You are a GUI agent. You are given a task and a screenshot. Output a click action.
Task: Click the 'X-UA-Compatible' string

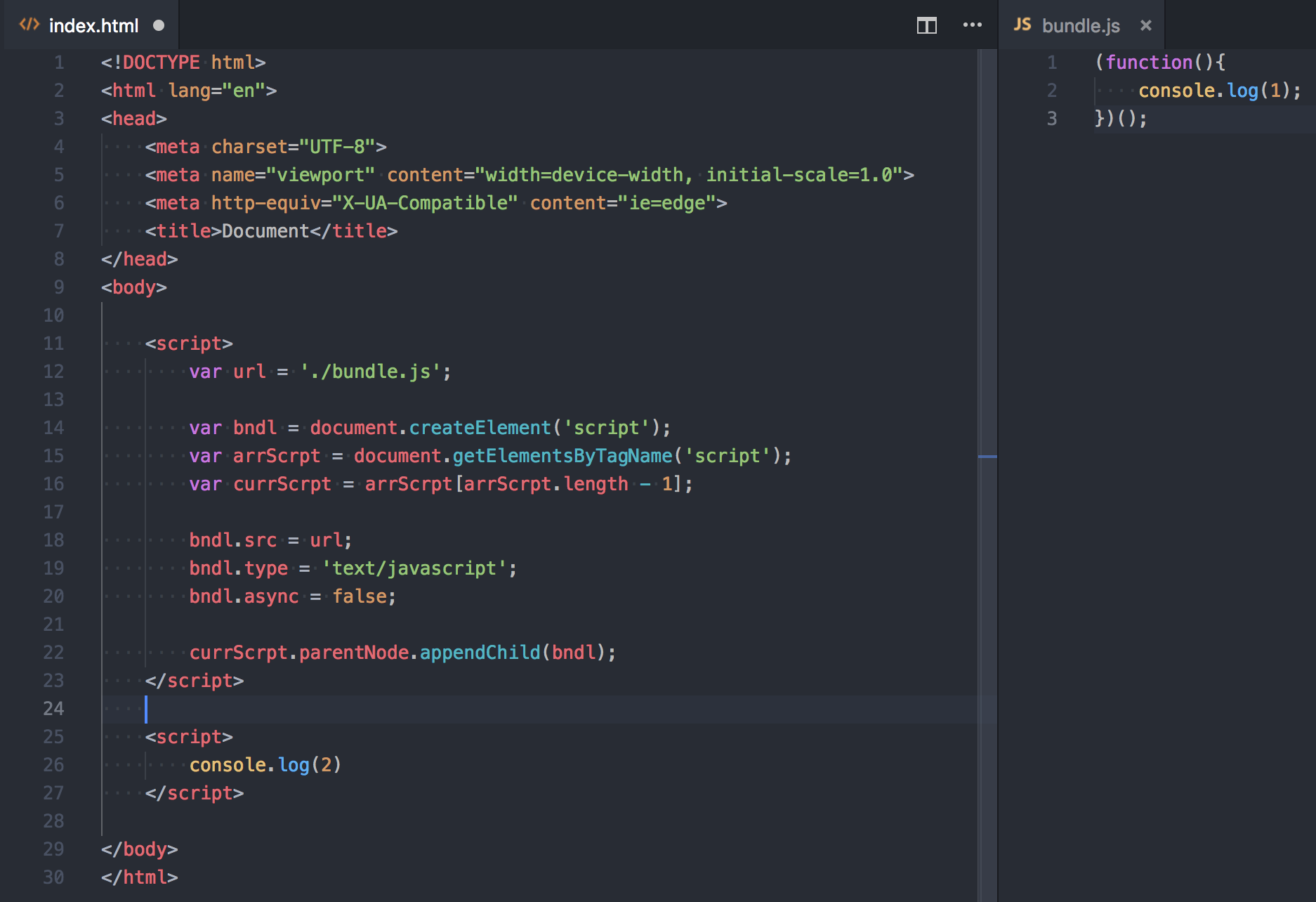425,203
